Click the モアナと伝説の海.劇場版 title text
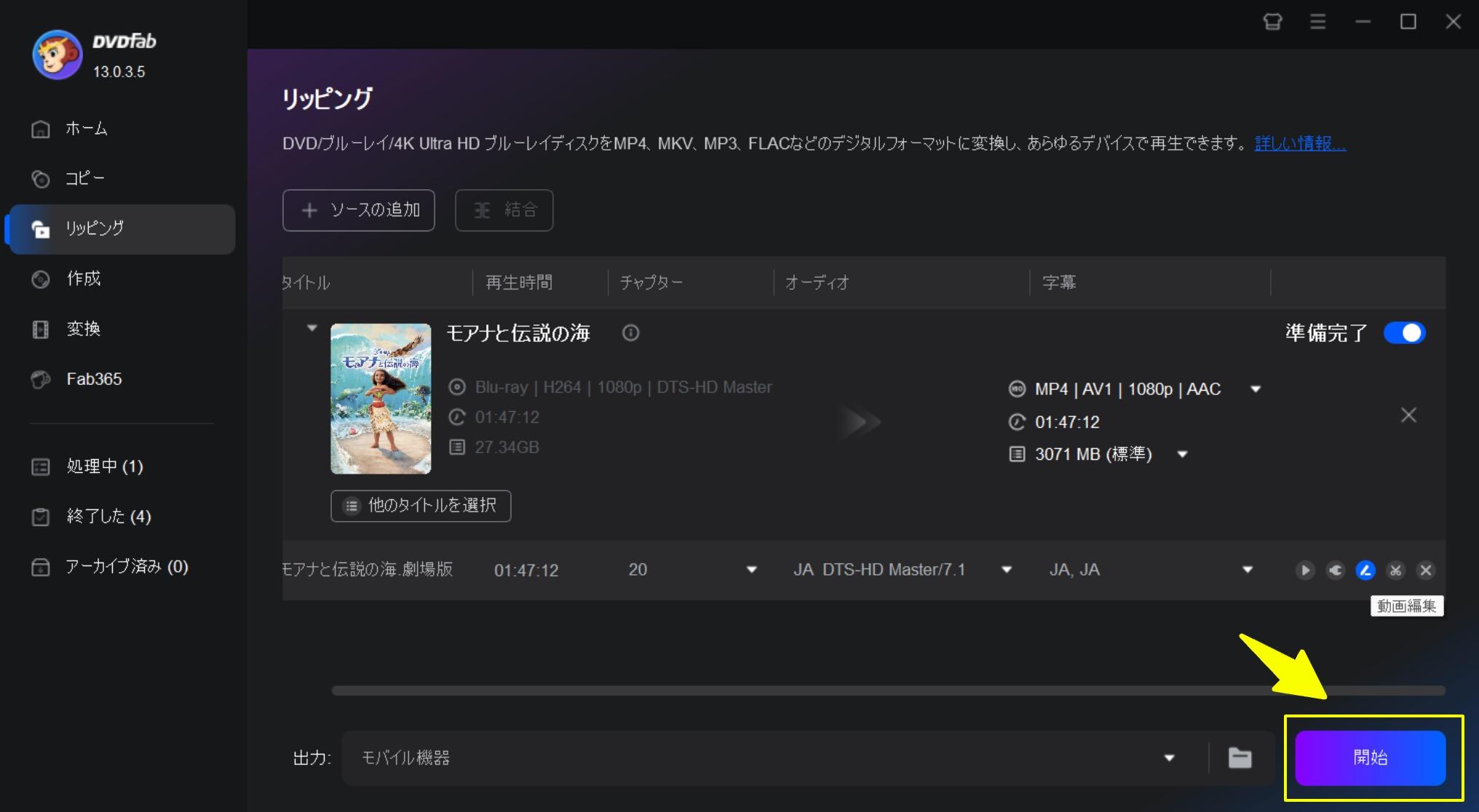Screen dimensions: 1479x812 (x=368, y=570)
